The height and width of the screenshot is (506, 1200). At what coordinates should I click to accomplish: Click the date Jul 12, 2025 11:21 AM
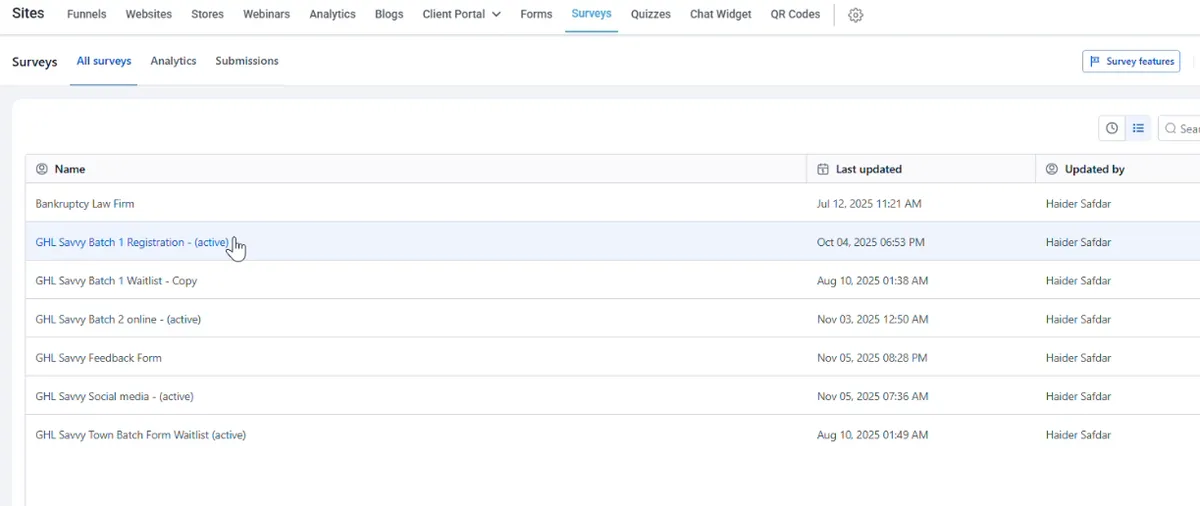tap(869, 204)
